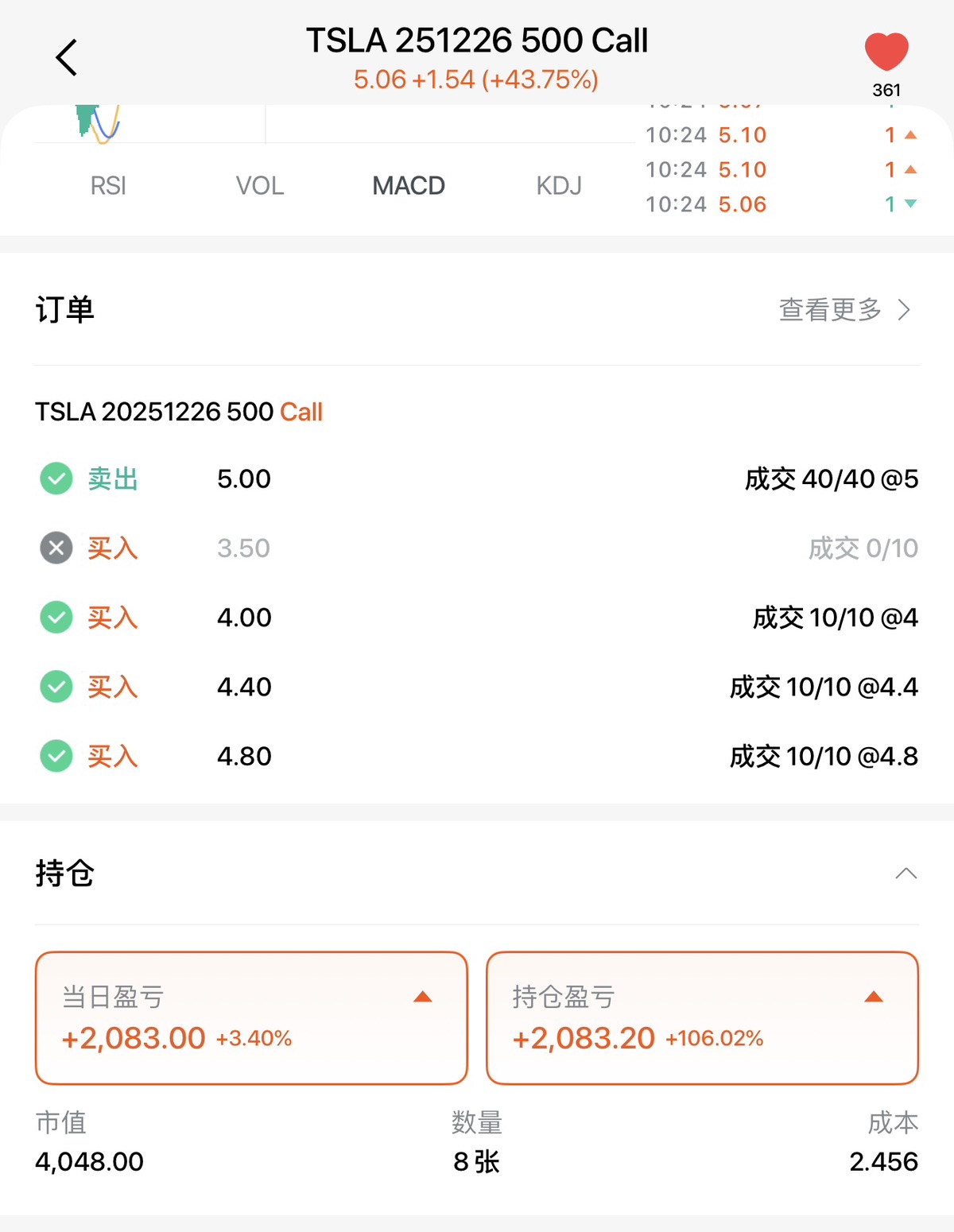Image resolution: width=954 pixels, height=1232 pixels.
Task: Open the filled 成交 40/40 @5 order details
Action: click(831, 478)
